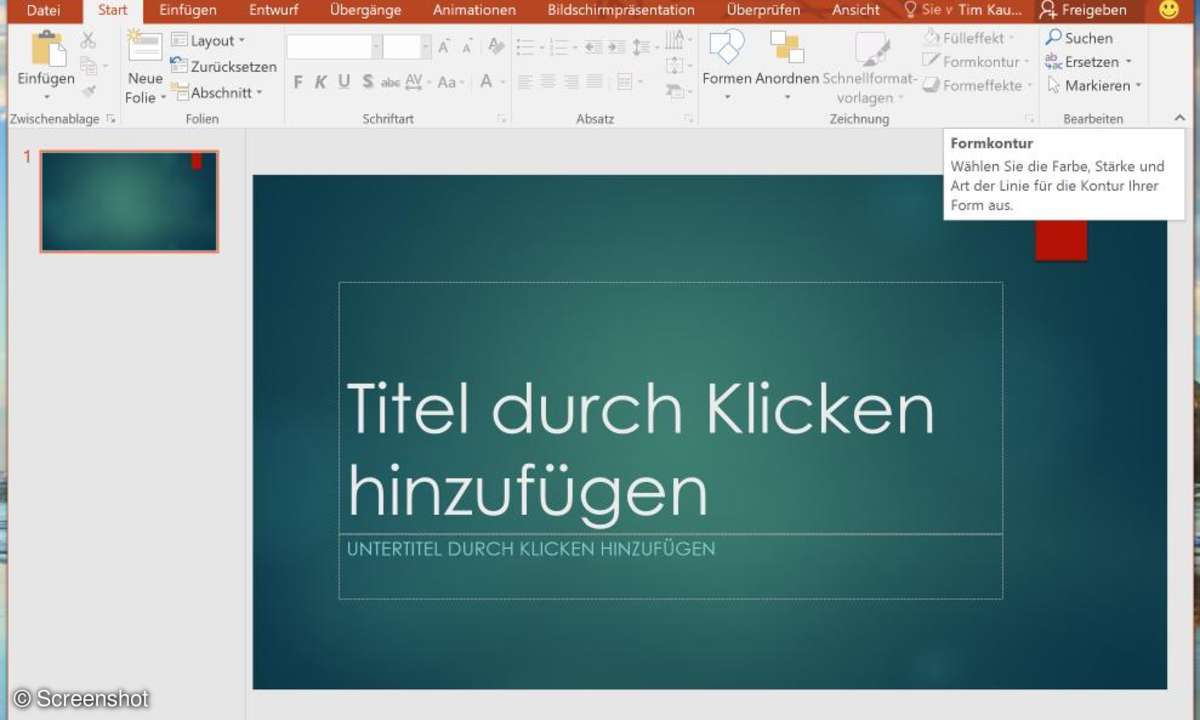Open the Fülleffekt fill dropdown
This screenshot has height=720, width=1200.
click(969, 38)
